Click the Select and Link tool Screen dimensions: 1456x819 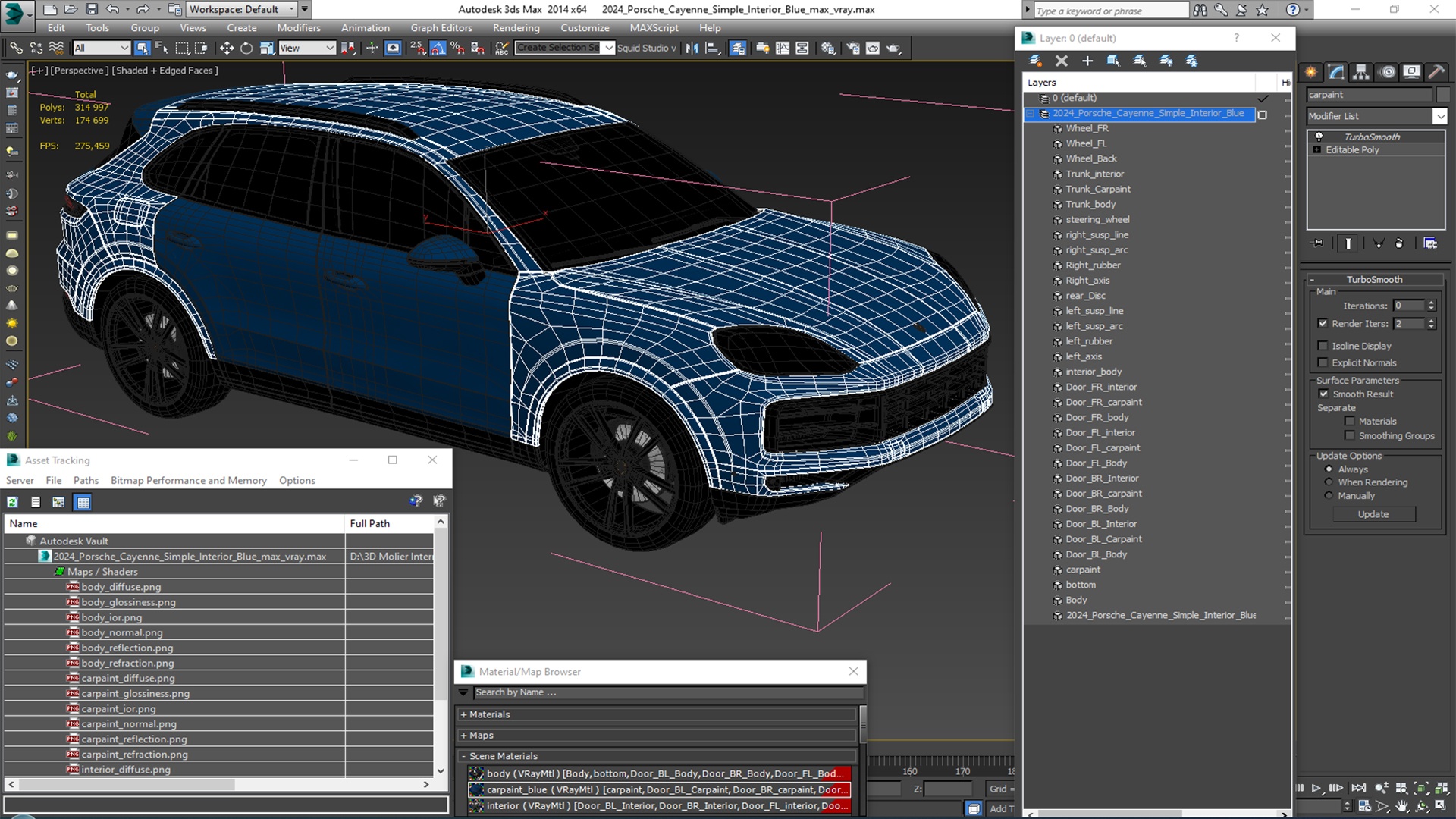tap(16, 48)
